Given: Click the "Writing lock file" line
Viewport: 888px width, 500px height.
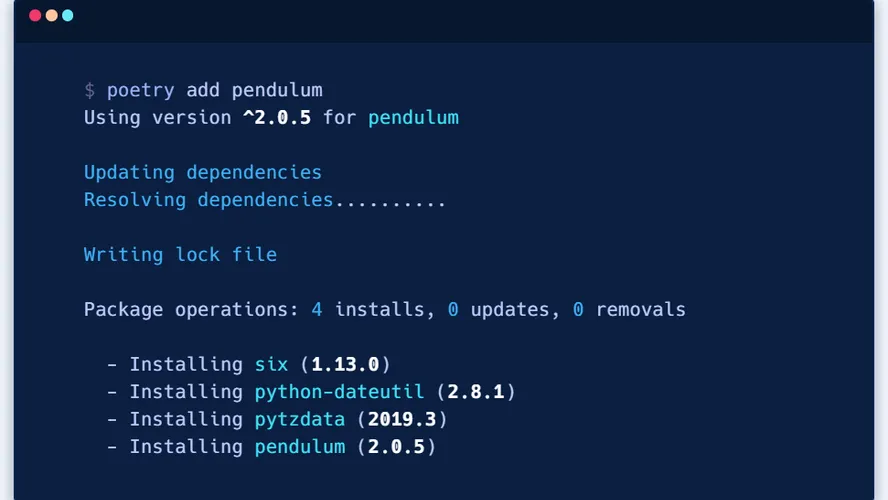Looking at the screenshot, I should [x=180, y=254].
